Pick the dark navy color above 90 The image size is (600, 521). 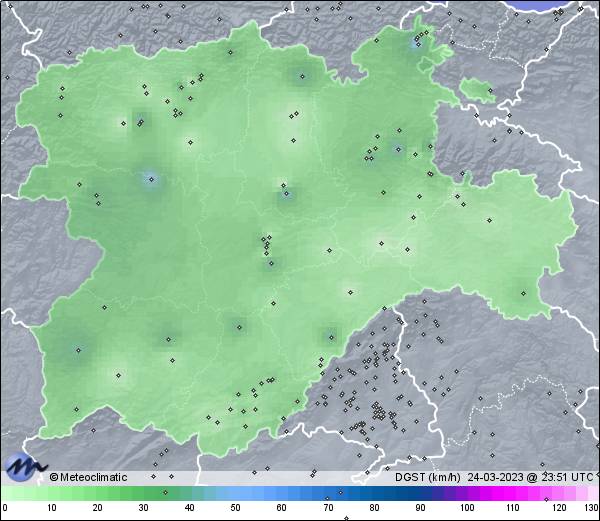point(420,493)
